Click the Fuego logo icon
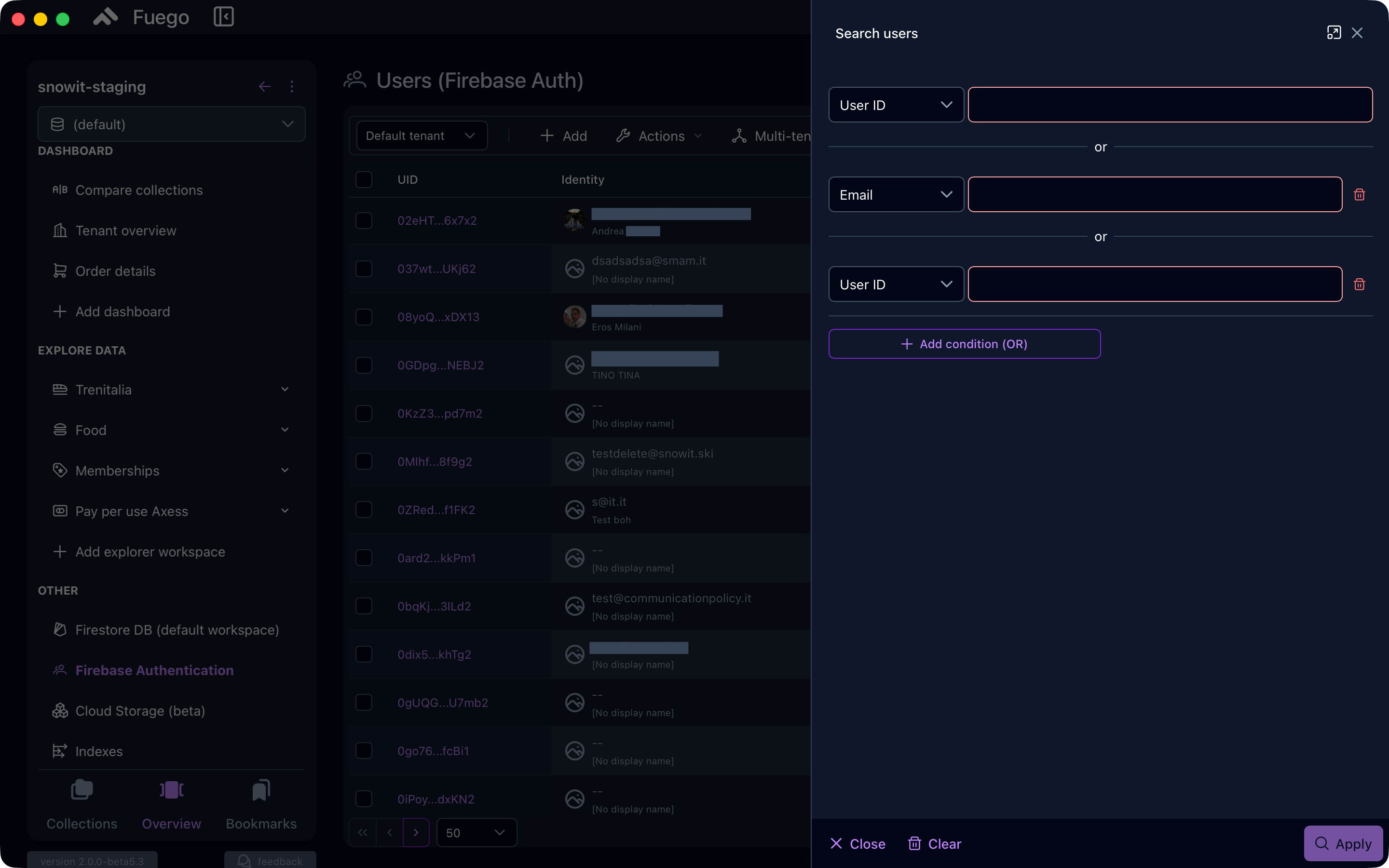Image resolution: width=1389 pixels, height=868 pixels. point(106,17)
